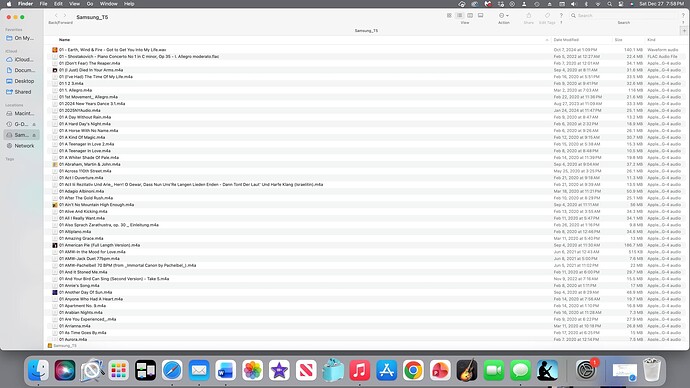The image size is (690, 388).
Task: Open the Action dropdown in the toolbar
Action: pos(503,15)
